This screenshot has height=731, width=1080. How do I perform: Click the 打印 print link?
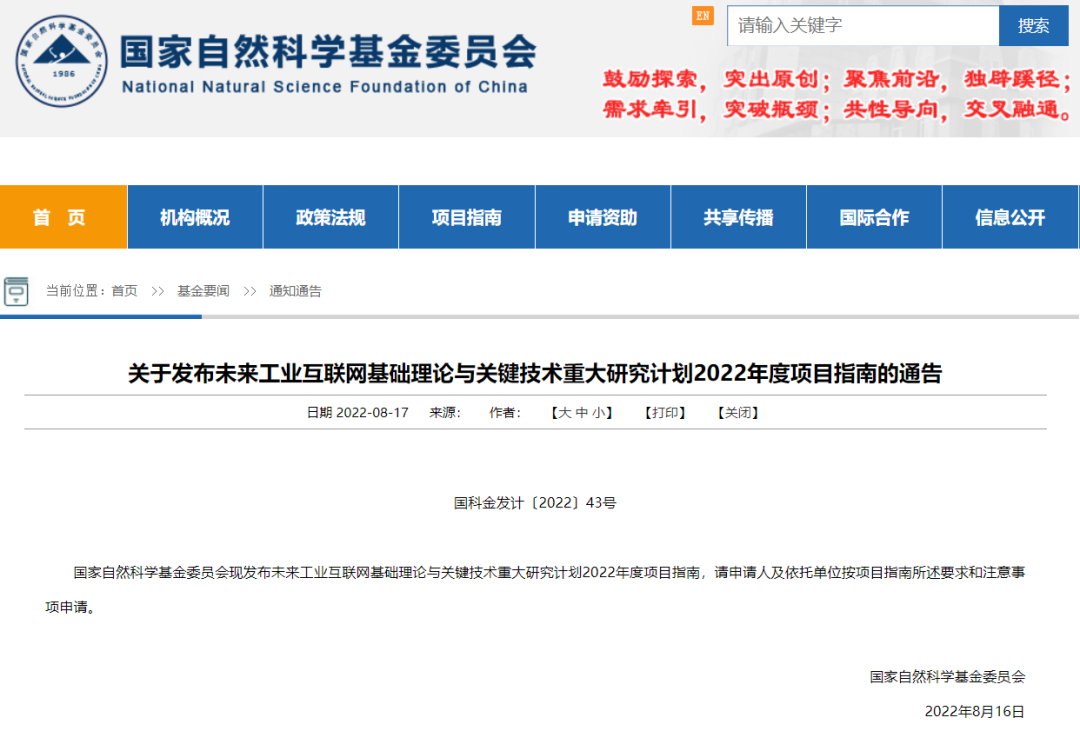pyautogui.click(x=665, y=413)
